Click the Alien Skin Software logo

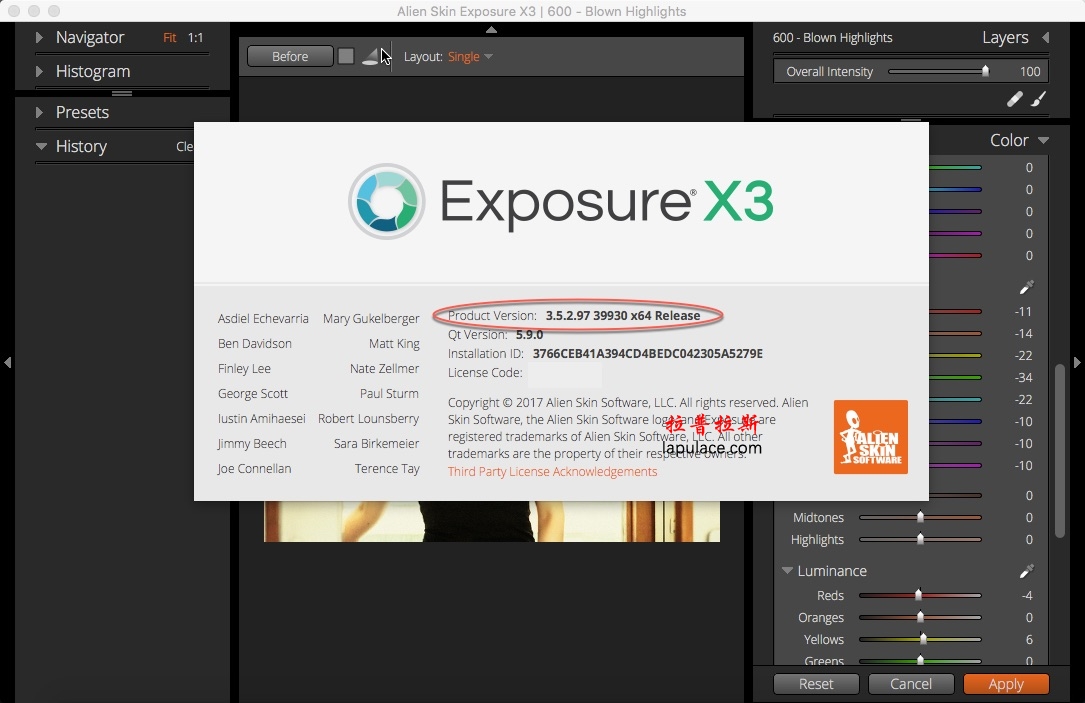click(870, 437)
